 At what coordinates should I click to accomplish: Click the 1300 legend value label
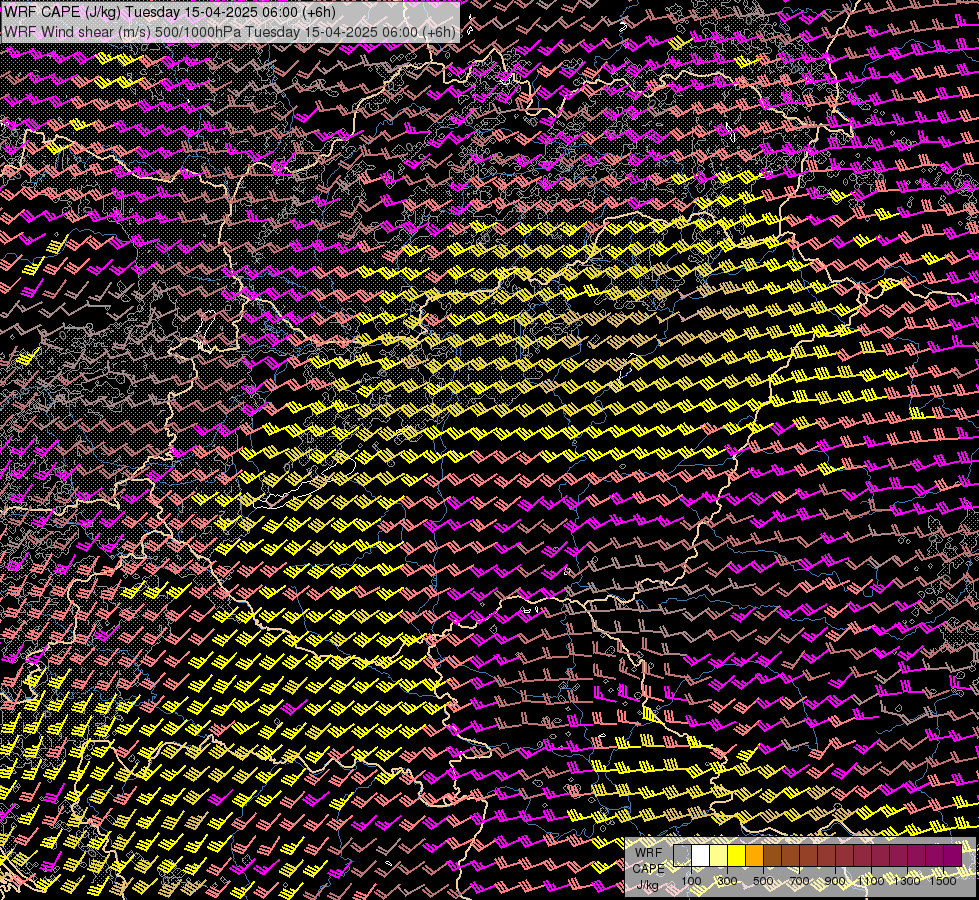907,881
